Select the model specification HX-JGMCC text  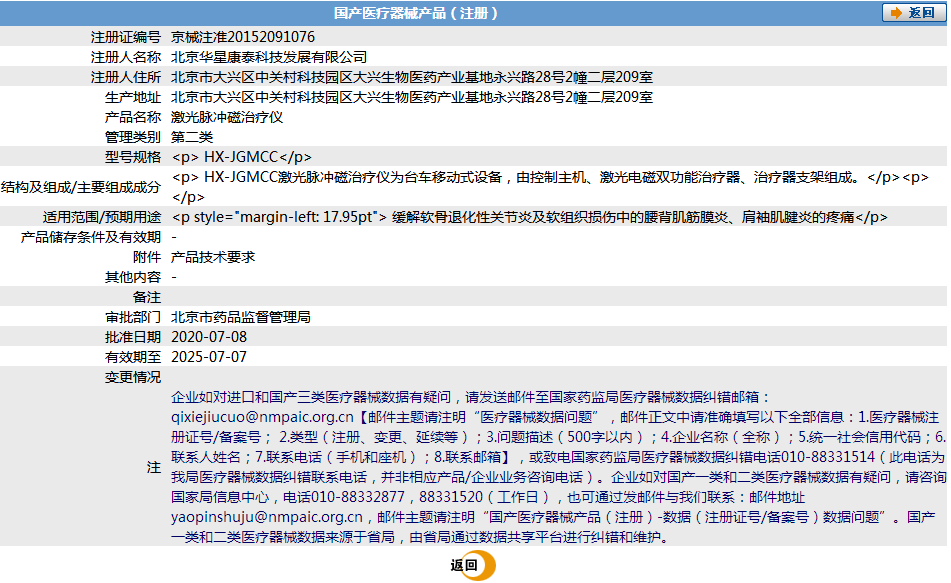[241, 157]
